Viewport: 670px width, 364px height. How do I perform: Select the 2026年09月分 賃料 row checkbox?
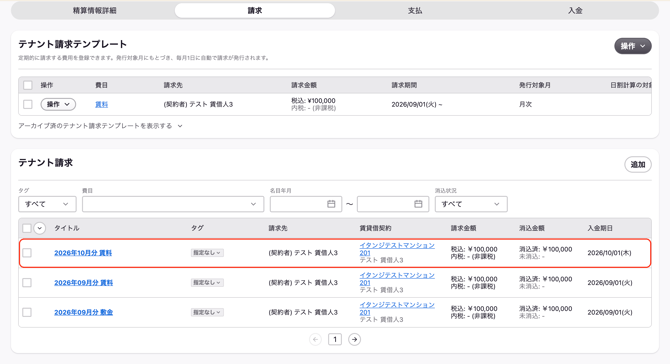coord(27,282)
